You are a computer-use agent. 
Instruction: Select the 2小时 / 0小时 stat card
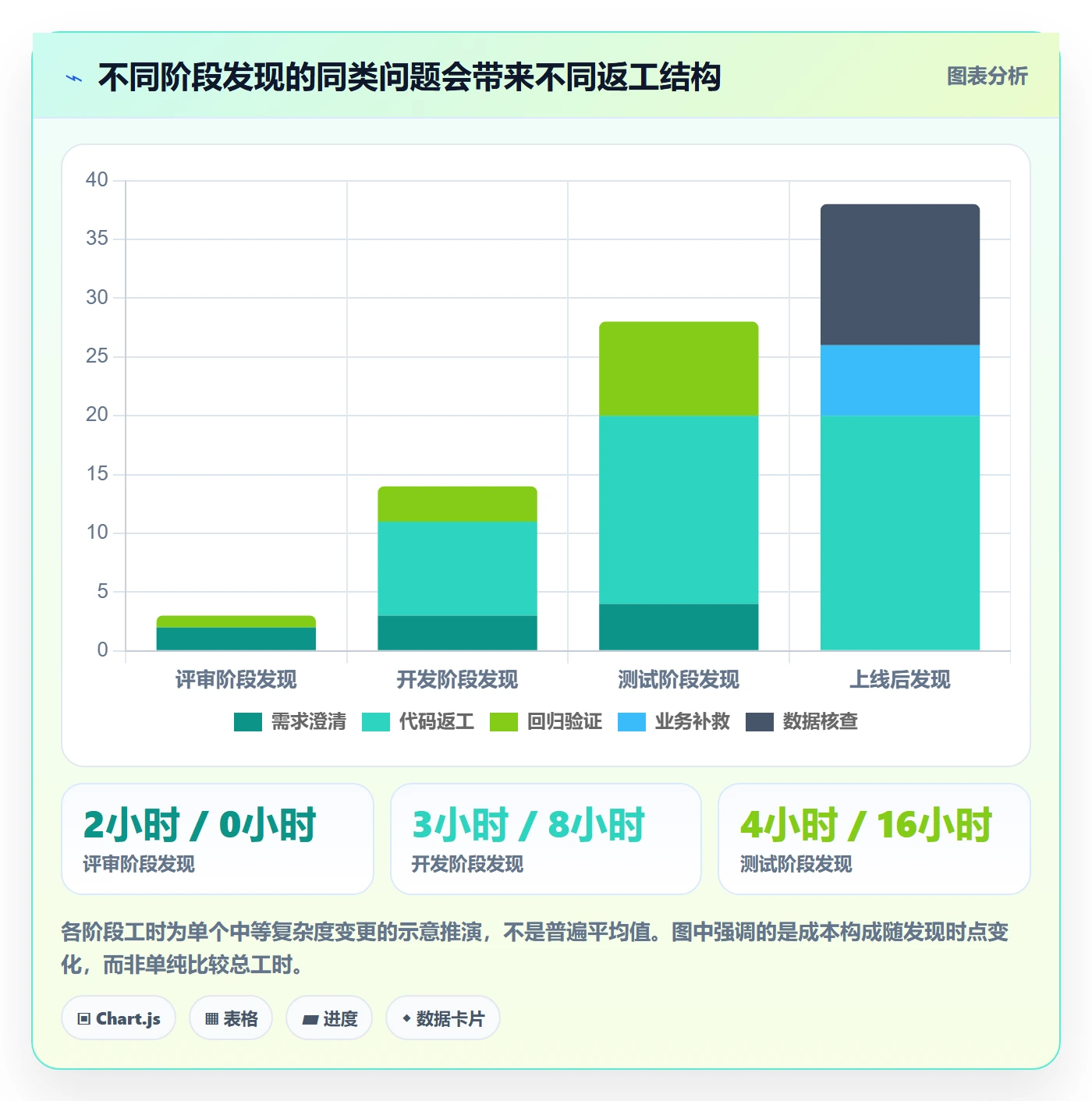[x=218, y=839]
